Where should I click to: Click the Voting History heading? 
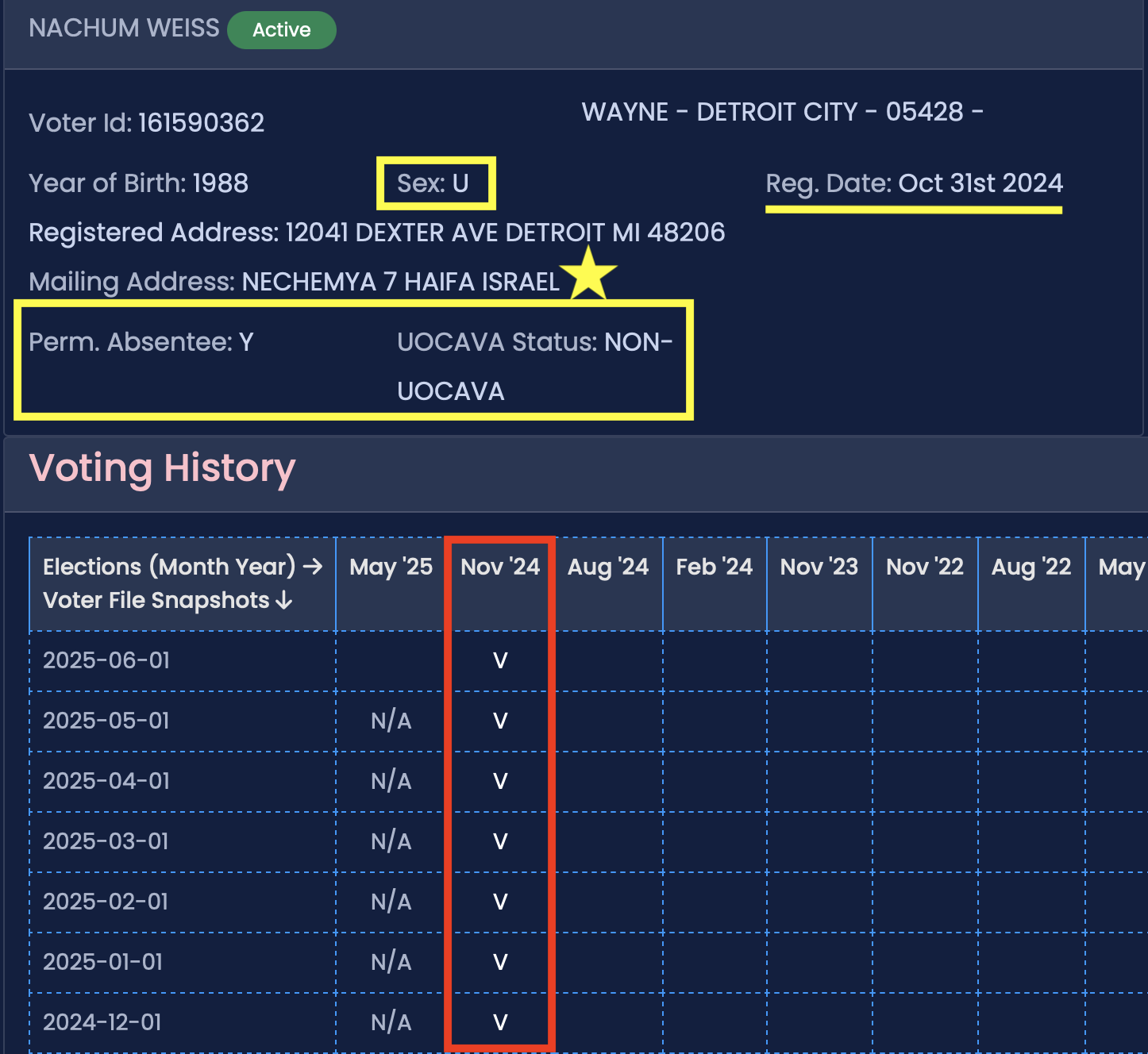click(162, 468)
